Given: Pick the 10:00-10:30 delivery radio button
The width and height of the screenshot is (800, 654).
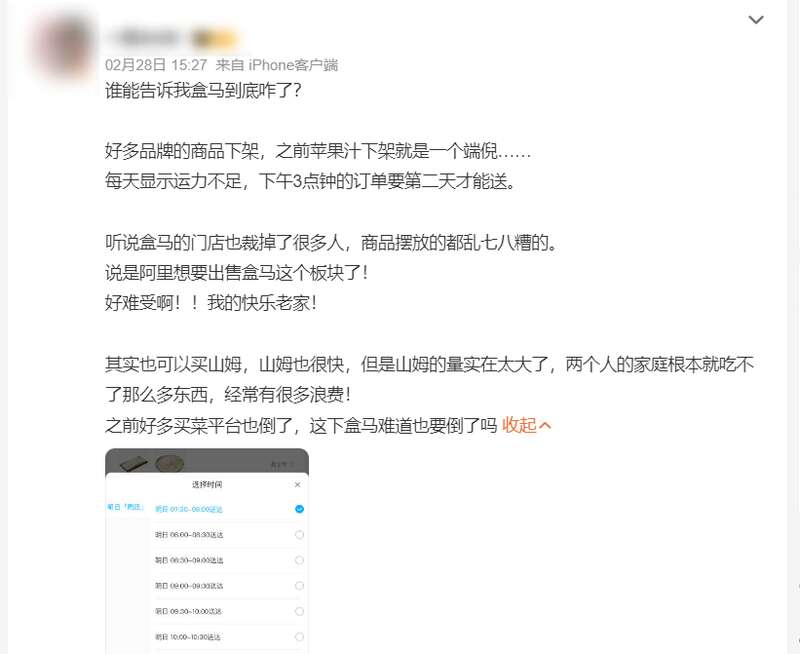Looking at the screenshot, I should click(x=299, y=637).
